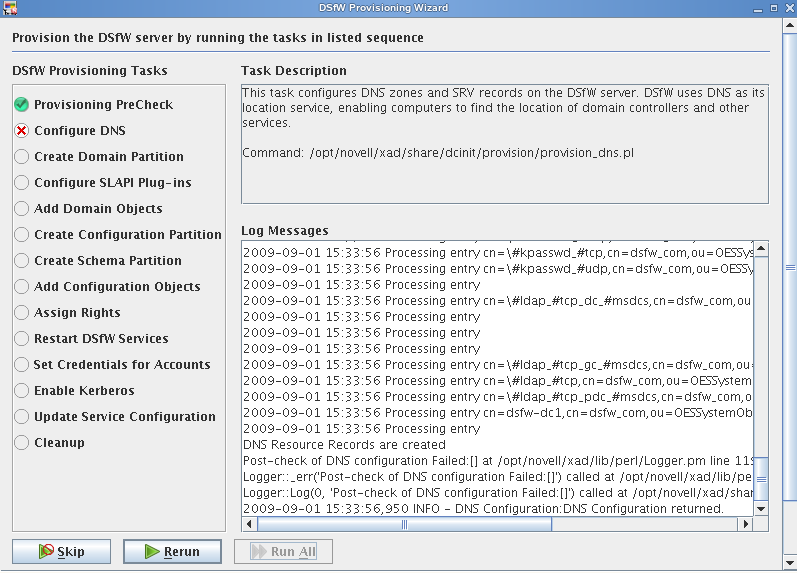Select the Cleanup task label
The height and width of the screenshot is (574, 797).
coord(59,442)
